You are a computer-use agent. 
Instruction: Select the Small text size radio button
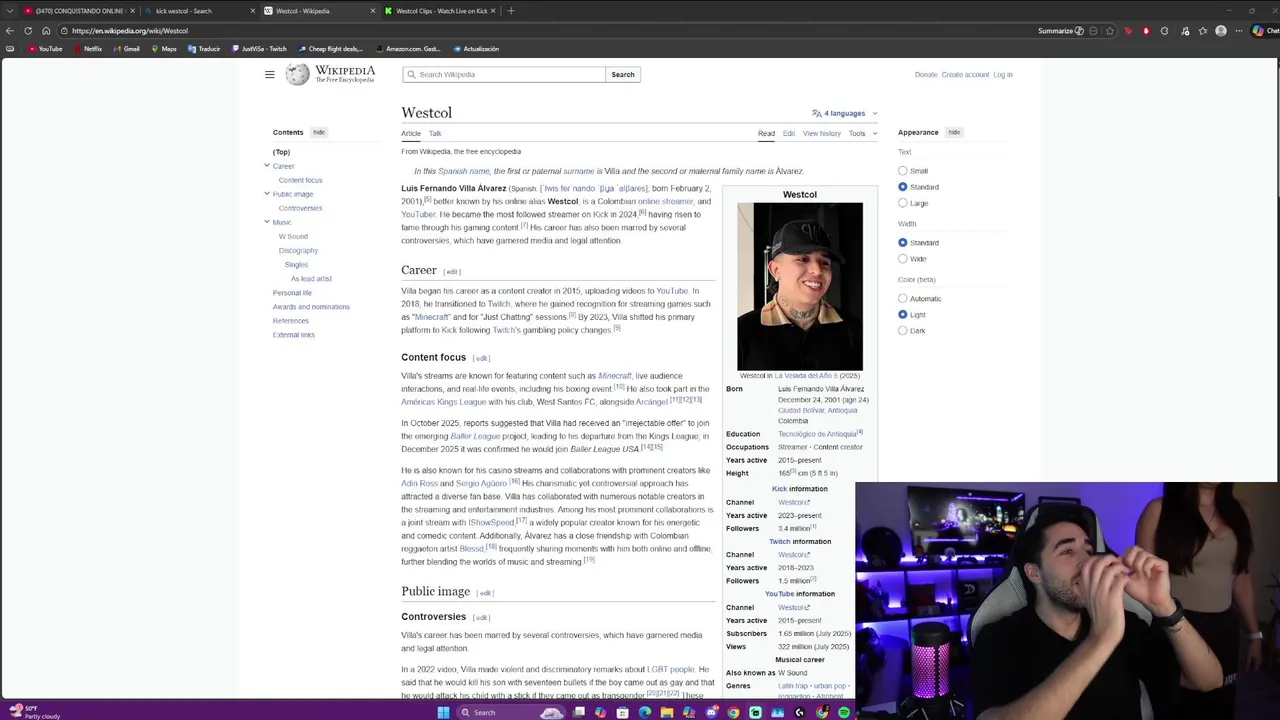[x=903, y=171]
